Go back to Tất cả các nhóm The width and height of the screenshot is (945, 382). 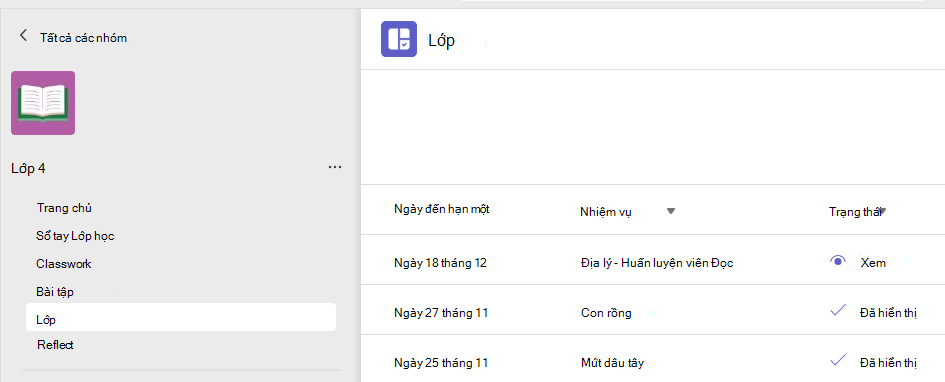click(83, 37)
